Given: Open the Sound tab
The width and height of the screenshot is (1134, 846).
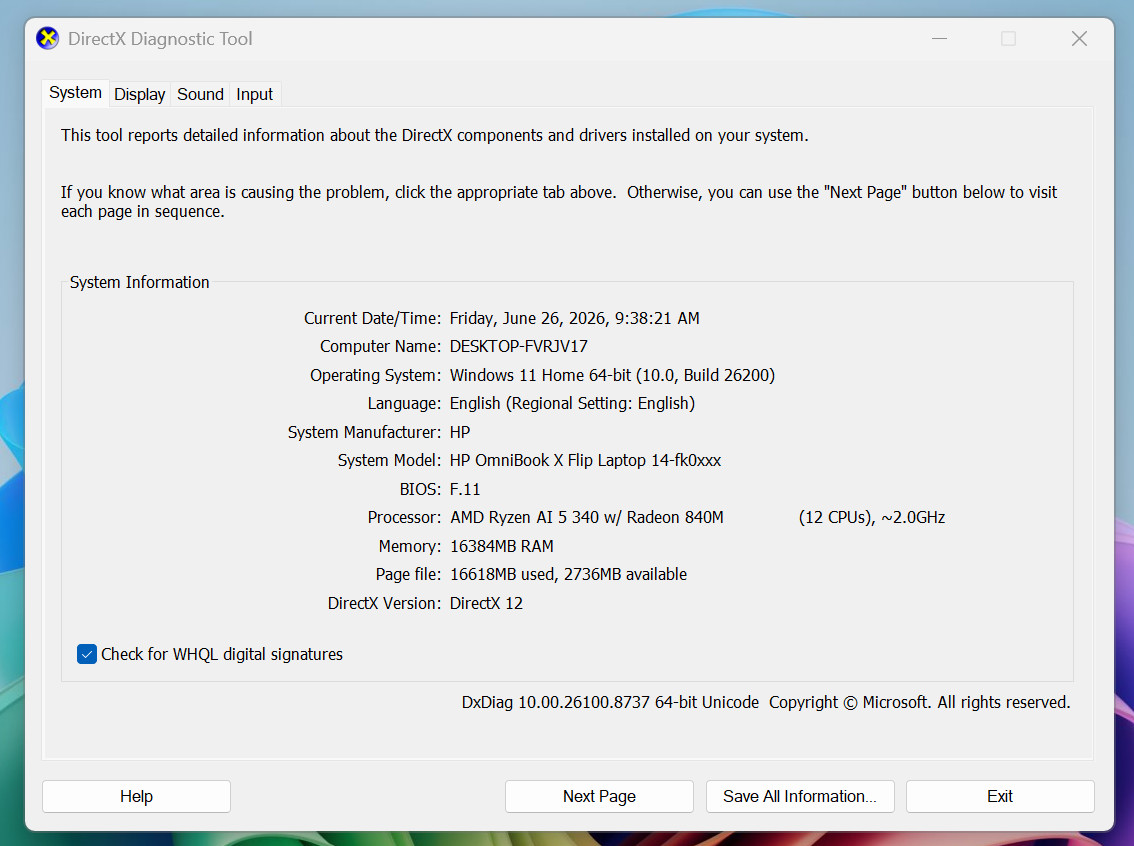Looking at the screenshot, I should 200,95.
